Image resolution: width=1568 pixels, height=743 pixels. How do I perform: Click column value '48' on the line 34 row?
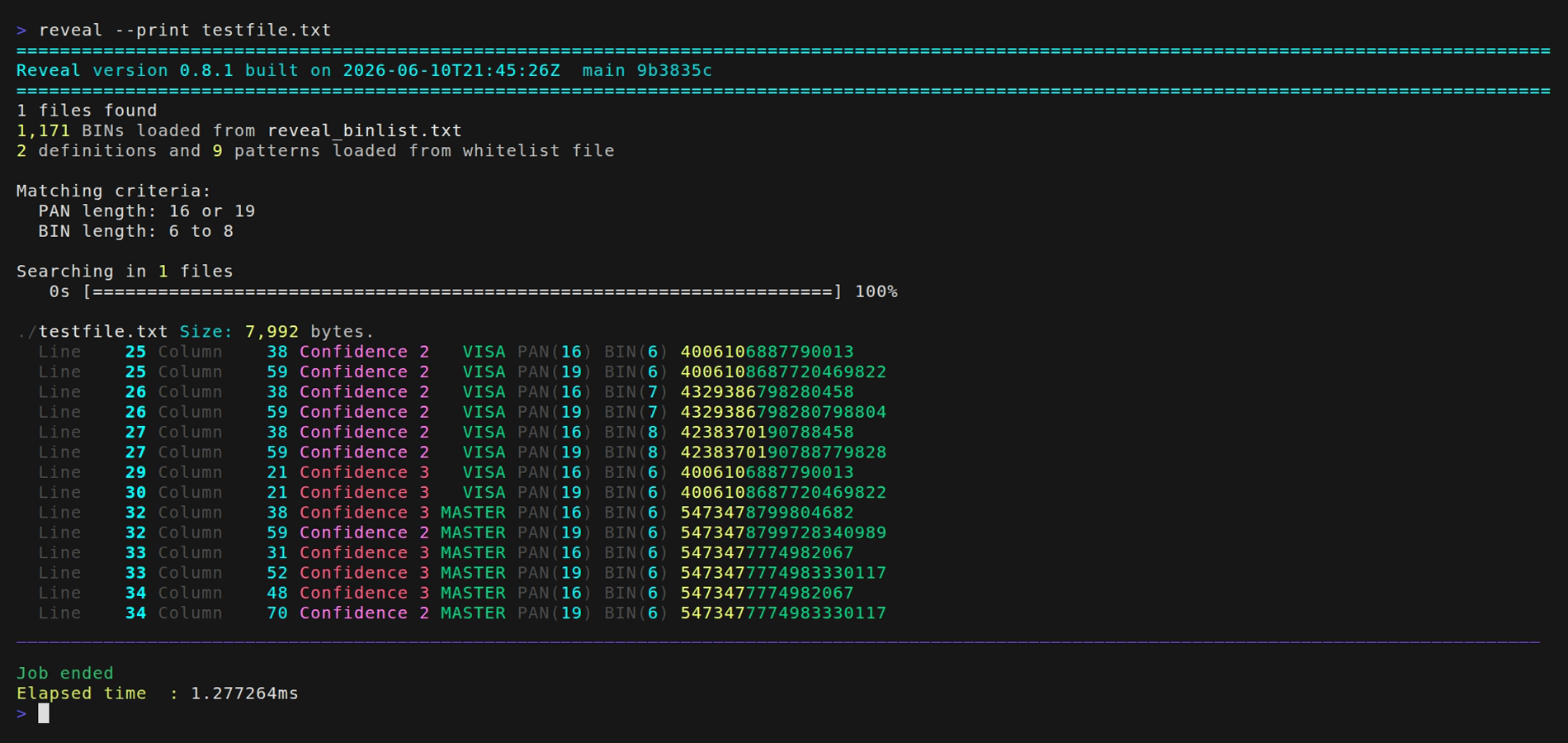277,593
